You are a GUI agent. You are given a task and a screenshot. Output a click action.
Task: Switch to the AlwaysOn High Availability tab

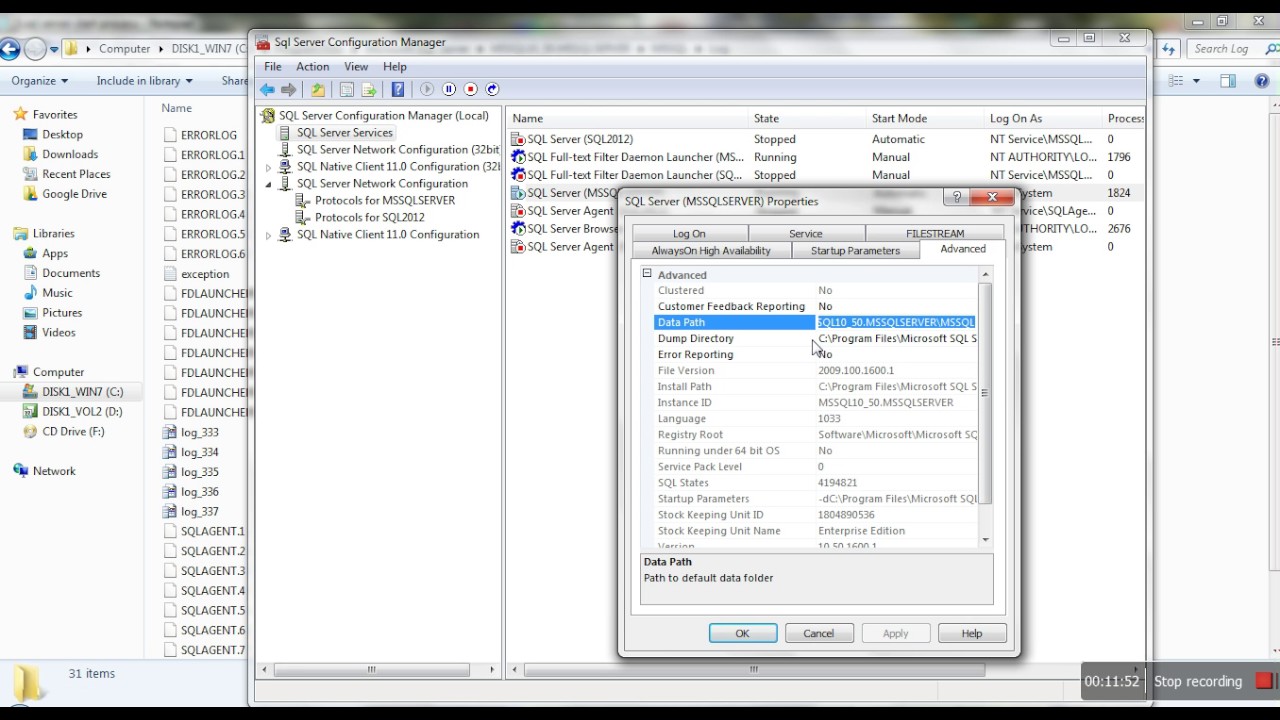(711, 251)
